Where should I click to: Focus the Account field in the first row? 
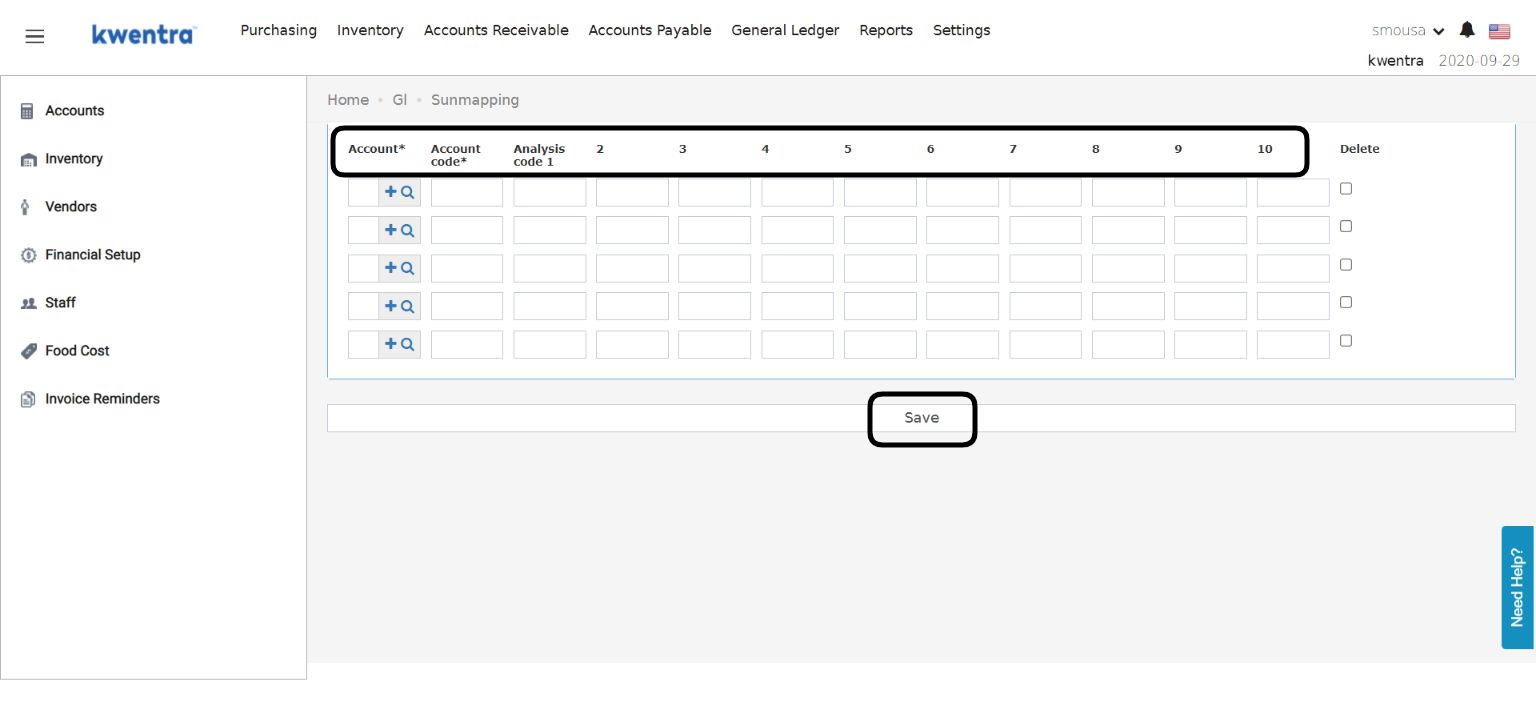[363, 192]
